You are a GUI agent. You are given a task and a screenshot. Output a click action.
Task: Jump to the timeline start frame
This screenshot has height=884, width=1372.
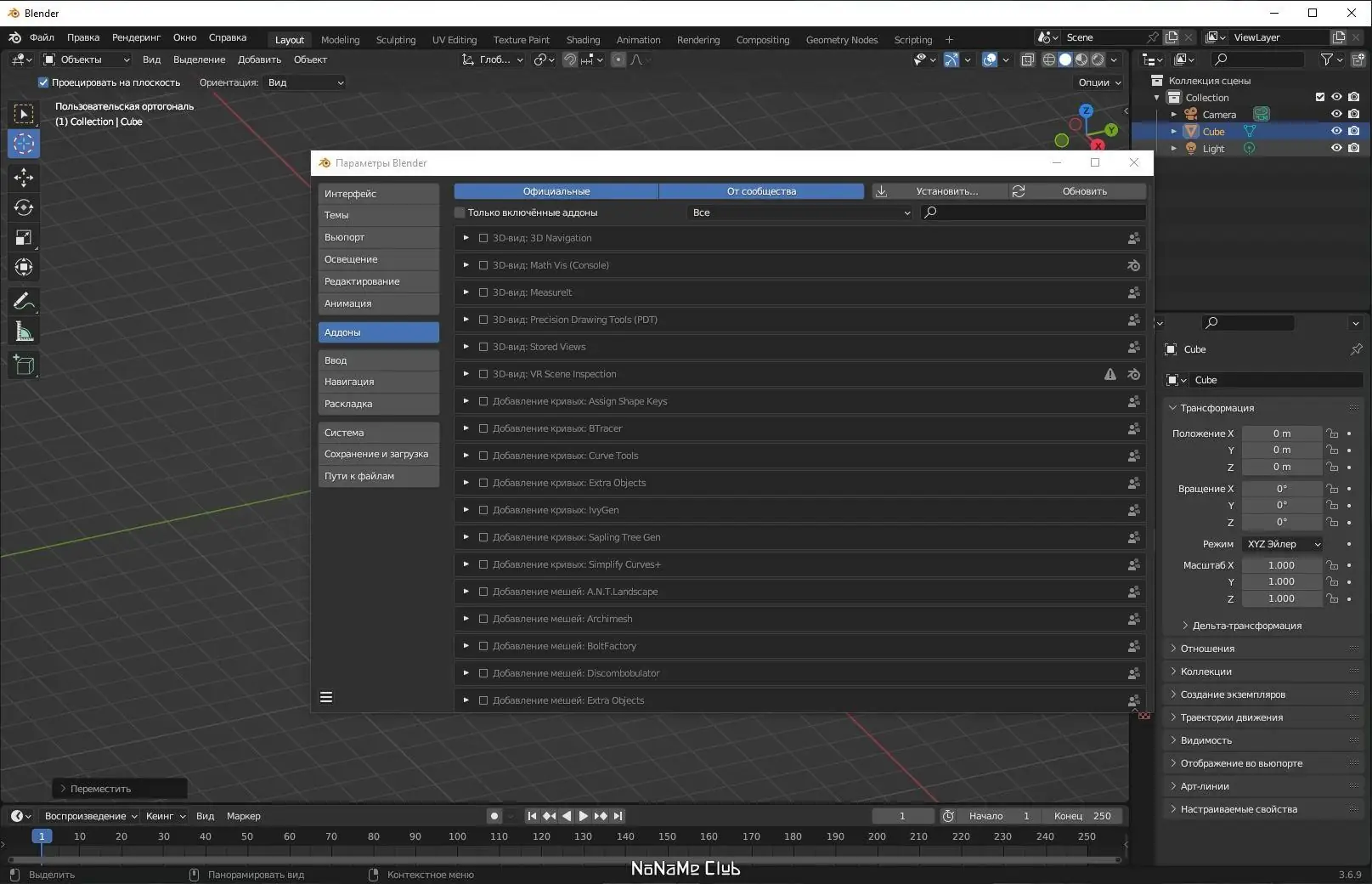point(532,816)
